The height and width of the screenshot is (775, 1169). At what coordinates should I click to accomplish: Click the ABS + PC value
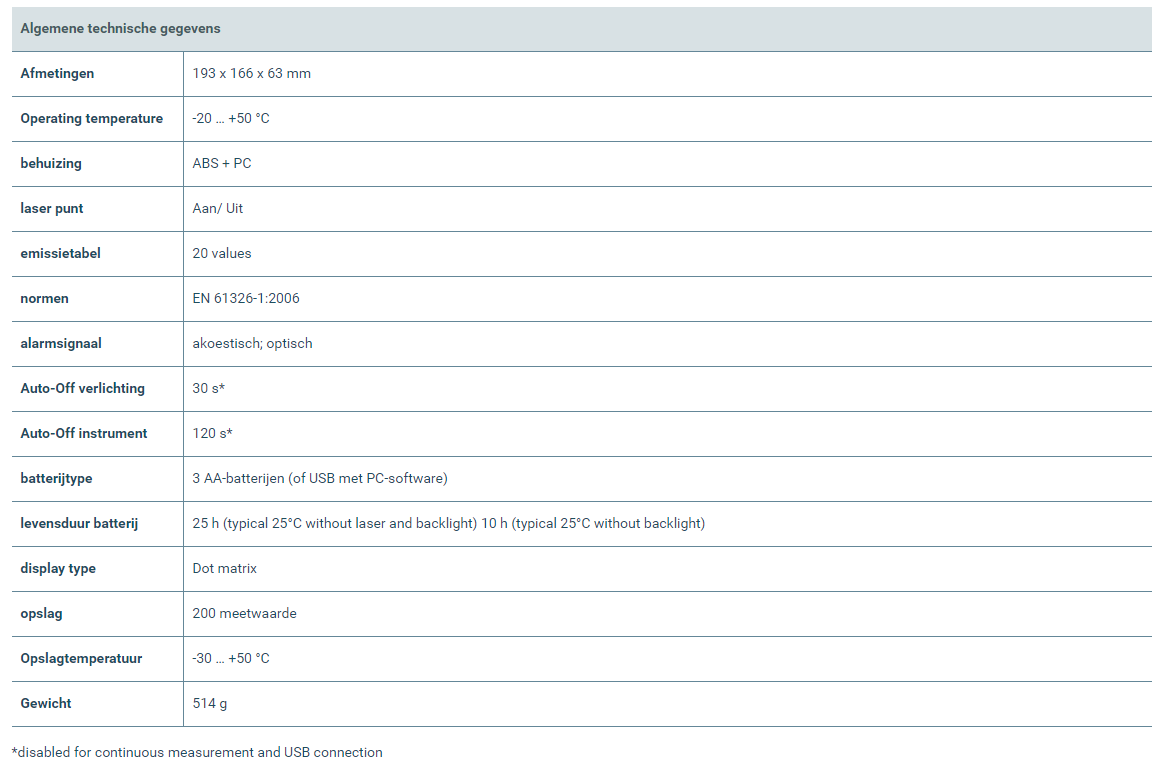click(x=221, y=163)
